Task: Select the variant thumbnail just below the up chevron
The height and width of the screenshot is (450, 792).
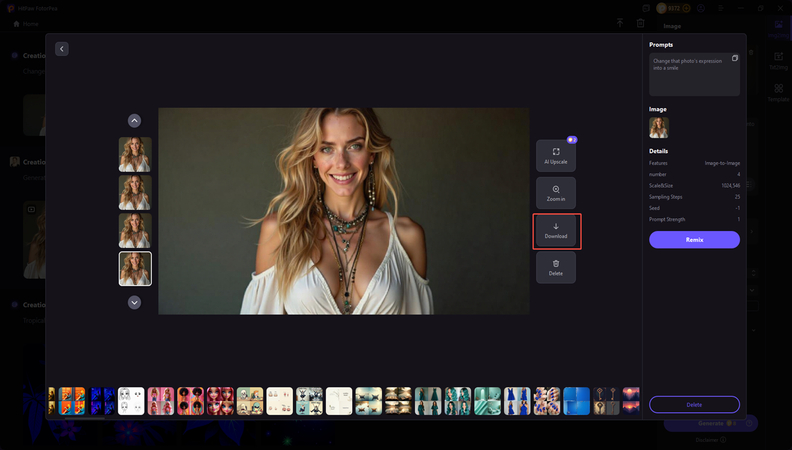Action: [x=135, y=155]
